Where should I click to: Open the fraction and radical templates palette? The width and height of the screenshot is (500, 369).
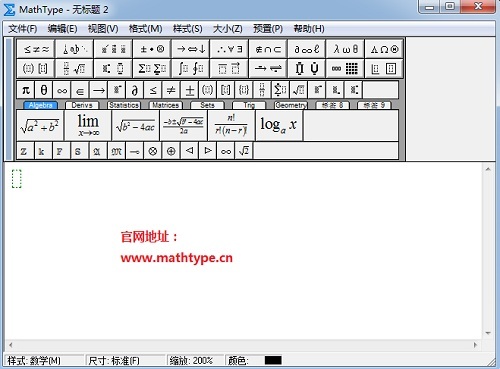click(x=75, y=69)
